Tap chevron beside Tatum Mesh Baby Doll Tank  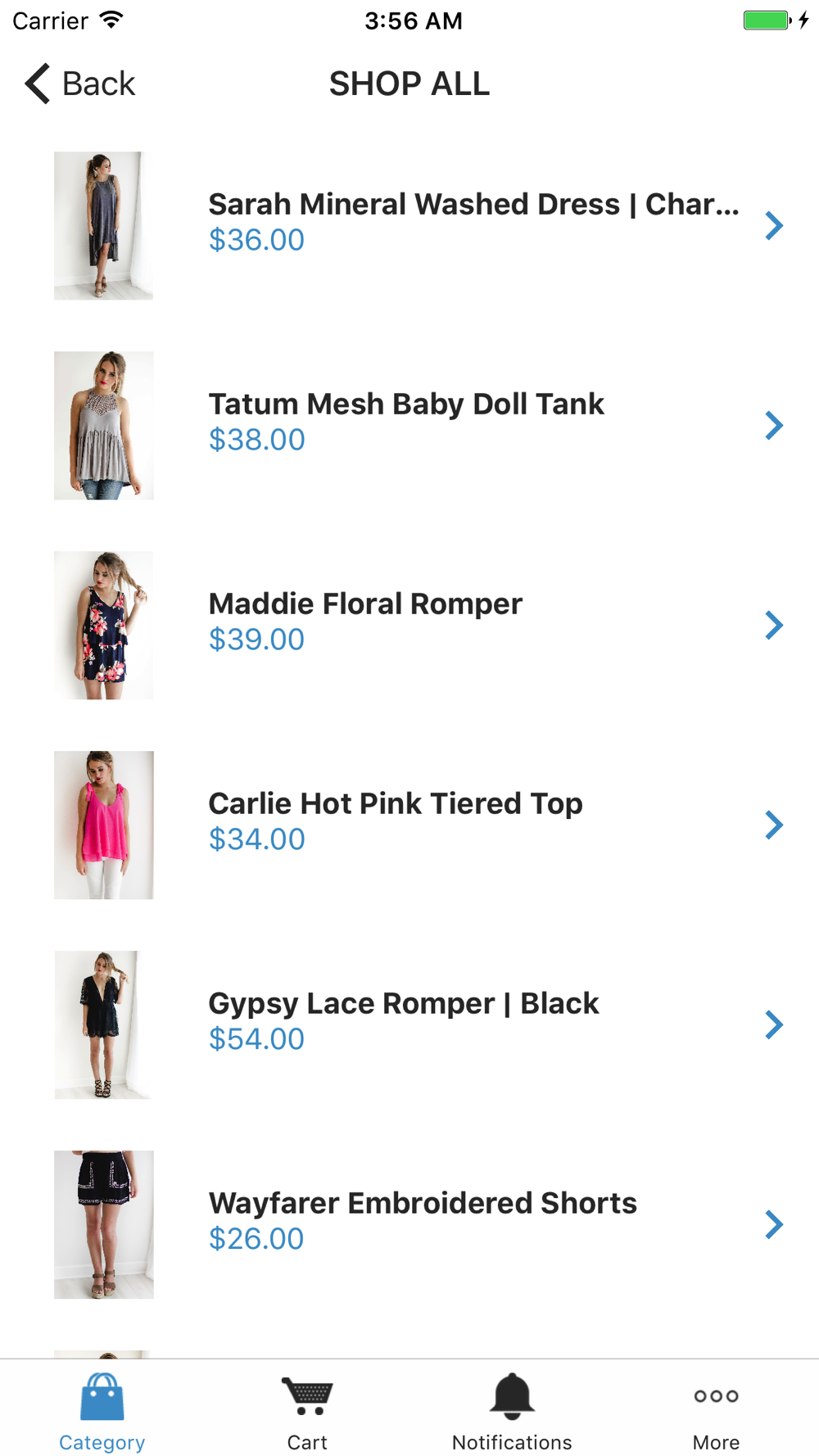coord(774,425)
